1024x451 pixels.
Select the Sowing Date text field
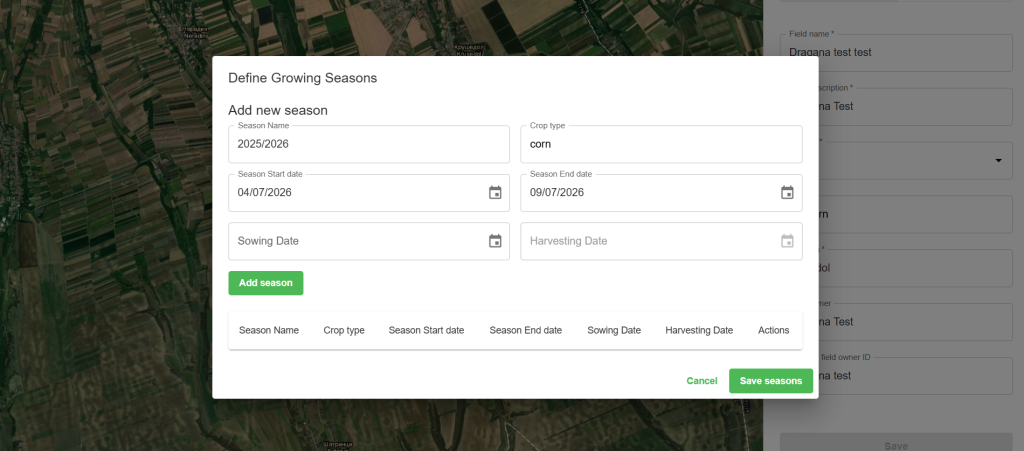tap(355, 241)
